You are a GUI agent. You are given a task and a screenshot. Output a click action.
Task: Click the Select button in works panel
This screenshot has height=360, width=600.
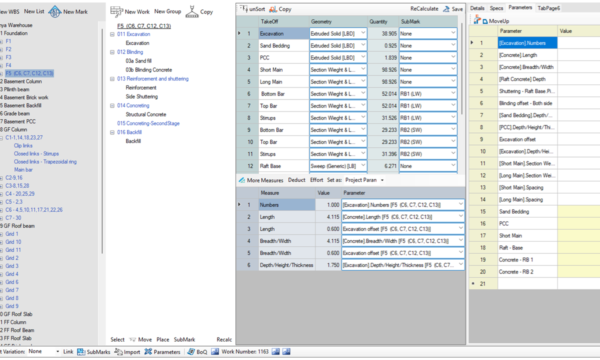(x=117, y=339)
